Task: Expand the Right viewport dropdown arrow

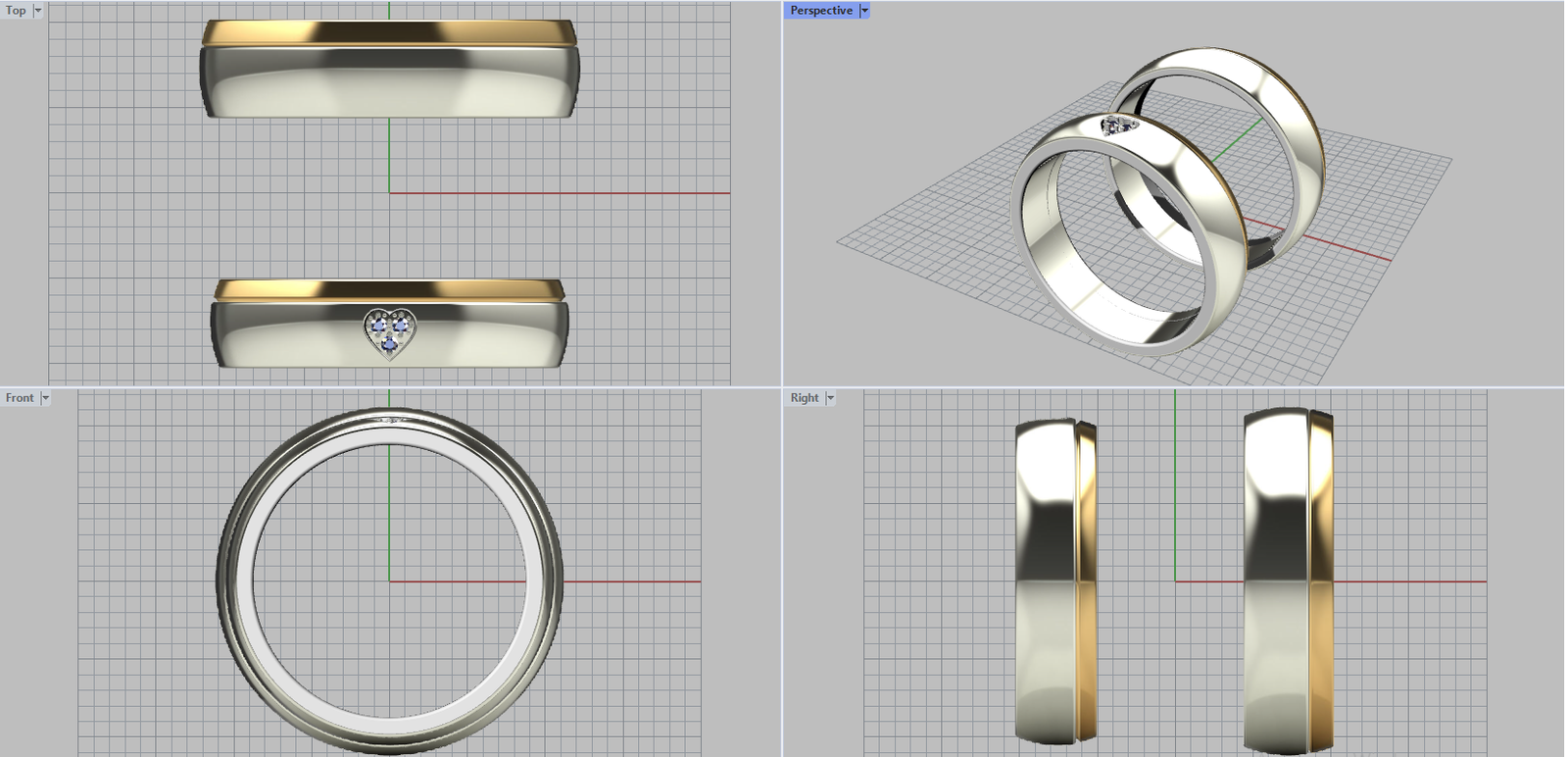Action: tap(830, 398)
